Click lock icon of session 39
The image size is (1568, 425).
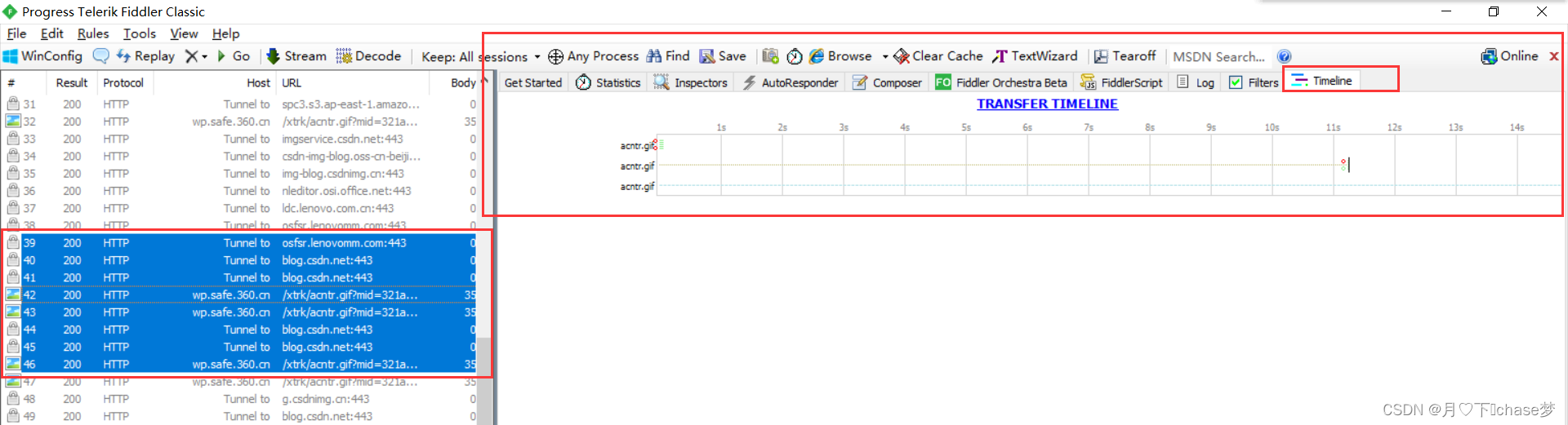click(x=13, y=242)
